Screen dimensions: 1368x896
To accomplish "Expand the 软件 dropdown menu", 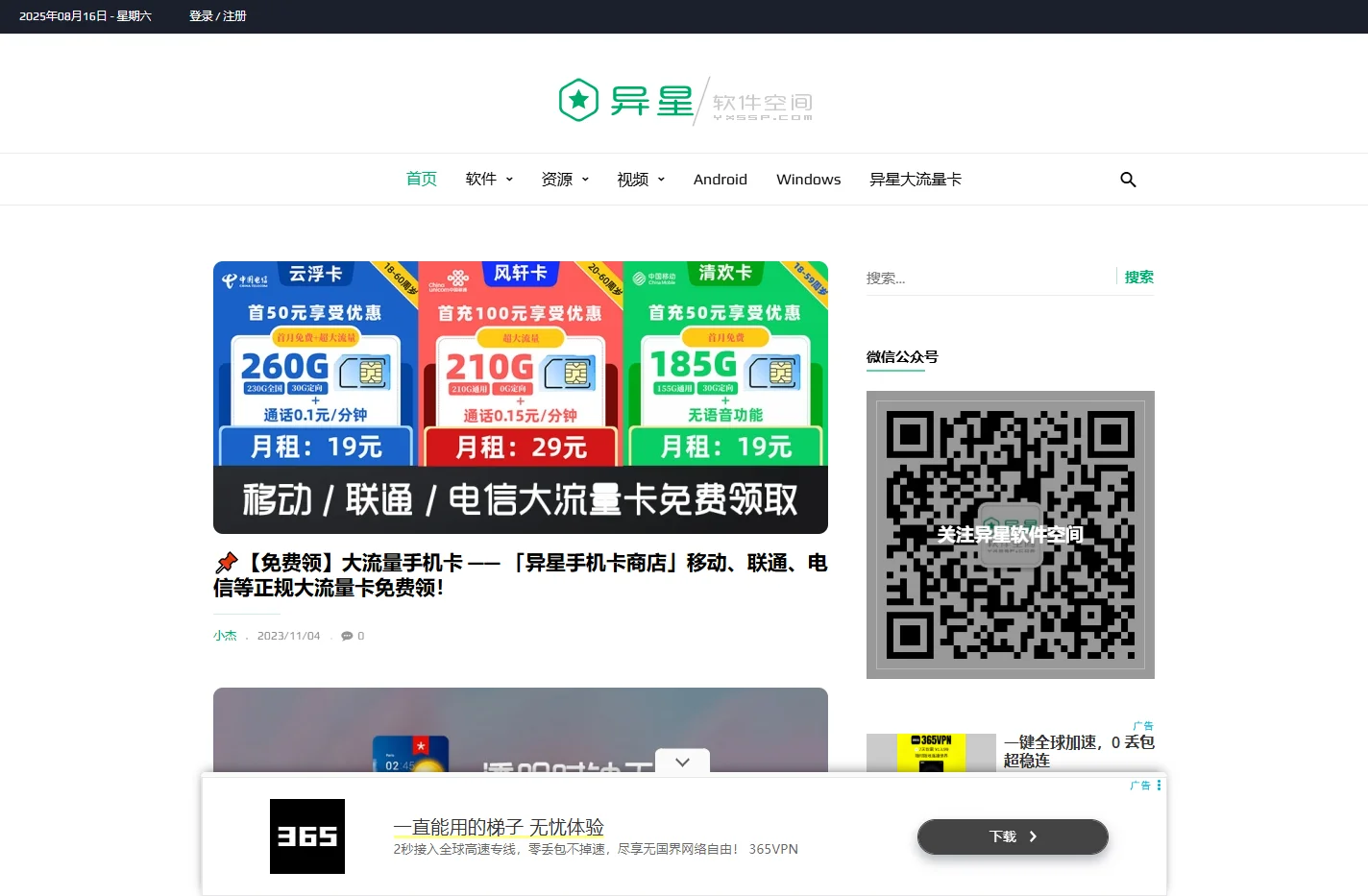I will click(489, 179).
